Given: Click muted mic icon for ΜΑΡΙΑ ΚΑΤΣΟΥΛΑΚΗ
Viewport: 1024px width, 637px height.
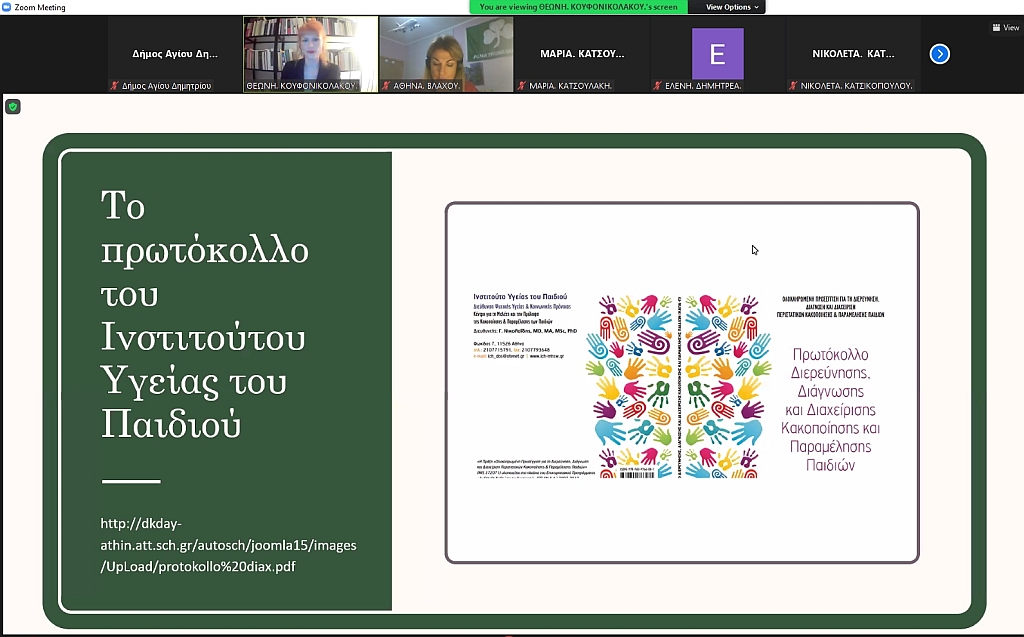Looking at the screenshot, I should point(522,86).
